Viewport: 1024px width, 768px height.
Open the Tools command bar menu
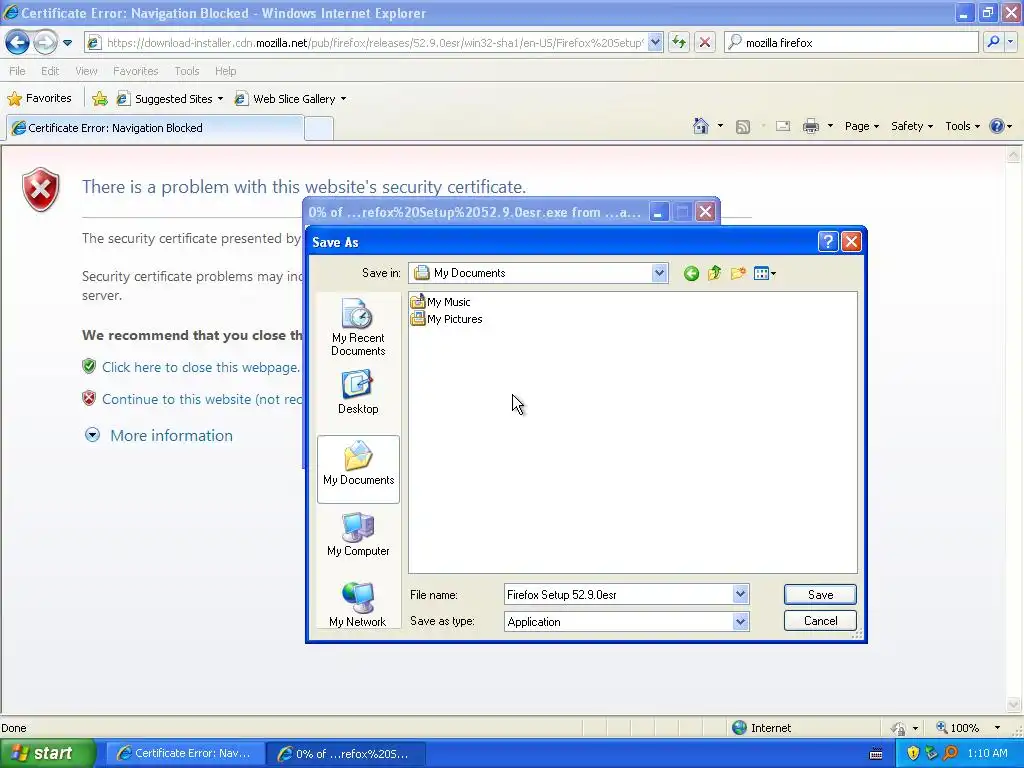(963, 126)
